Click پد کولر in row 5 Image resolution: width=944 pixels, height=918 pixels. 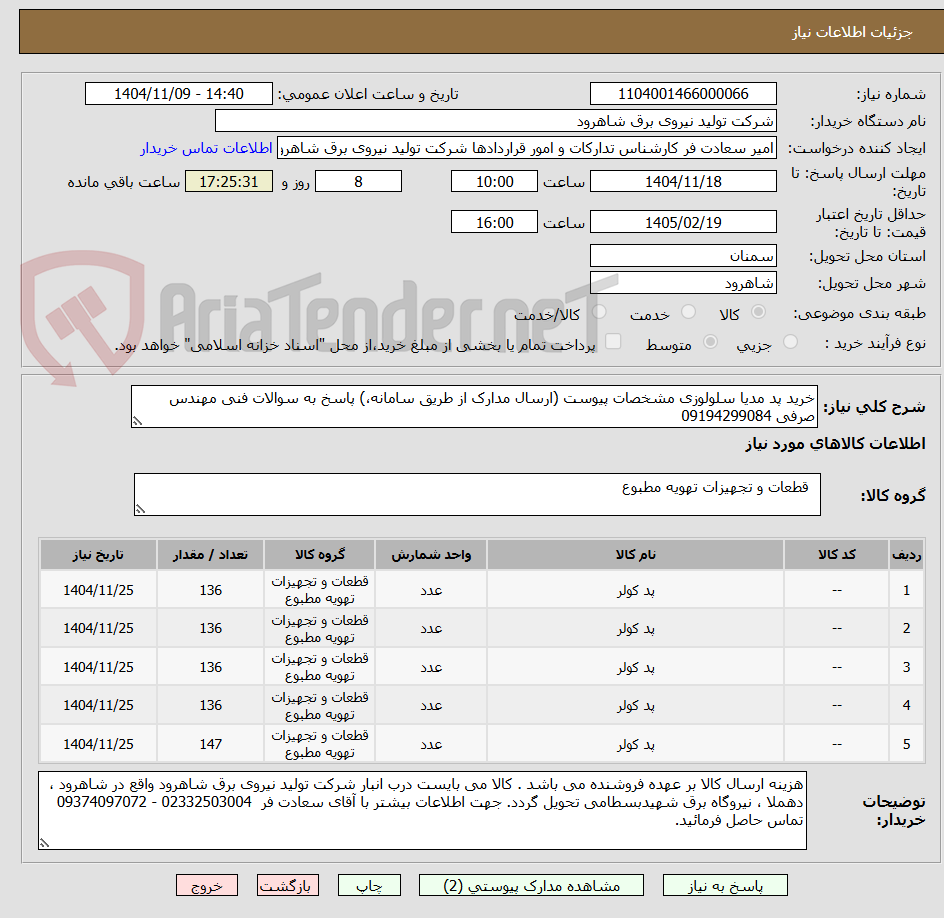click(636, 744)
